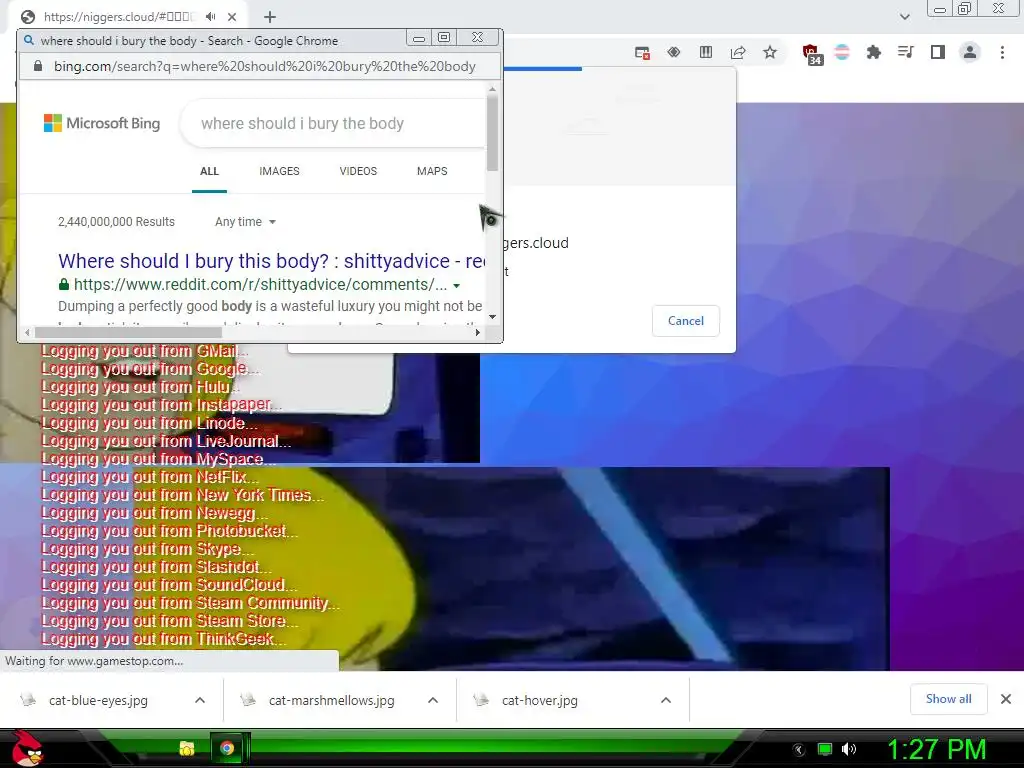Click the popup scroll-up arrow

point(492,89)
